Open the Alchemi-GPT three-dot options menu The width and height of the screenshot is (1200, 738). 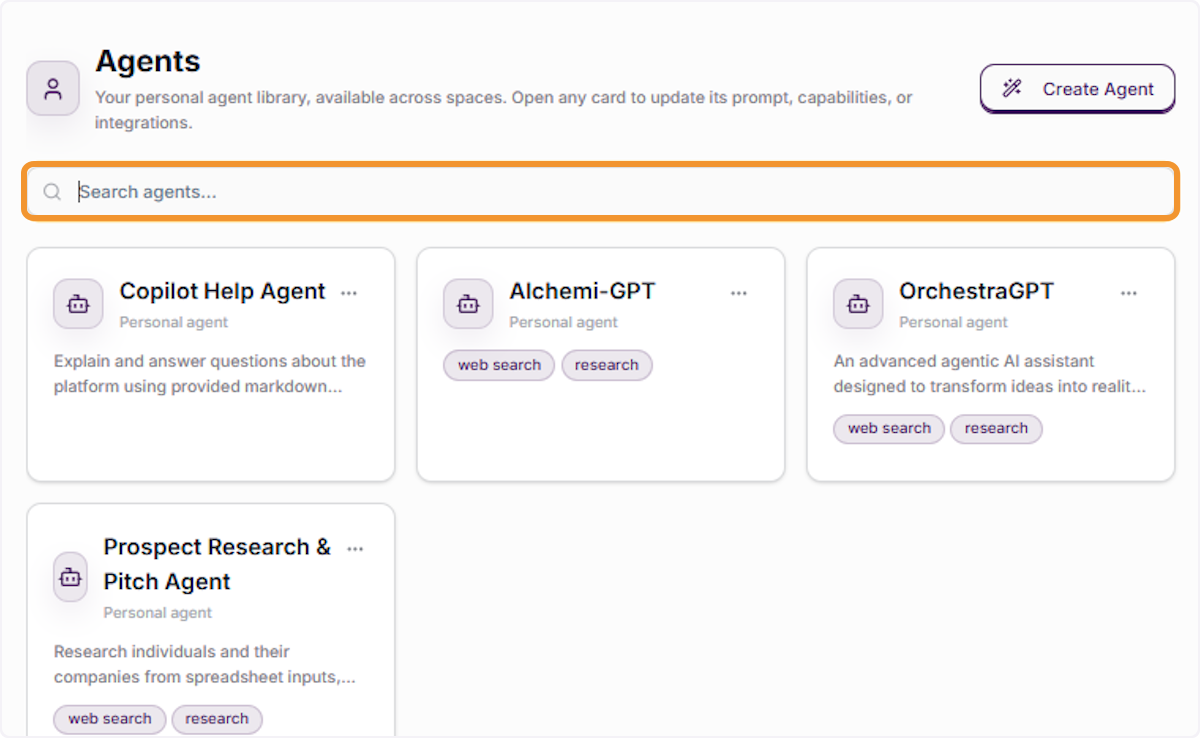click(739, 293)
